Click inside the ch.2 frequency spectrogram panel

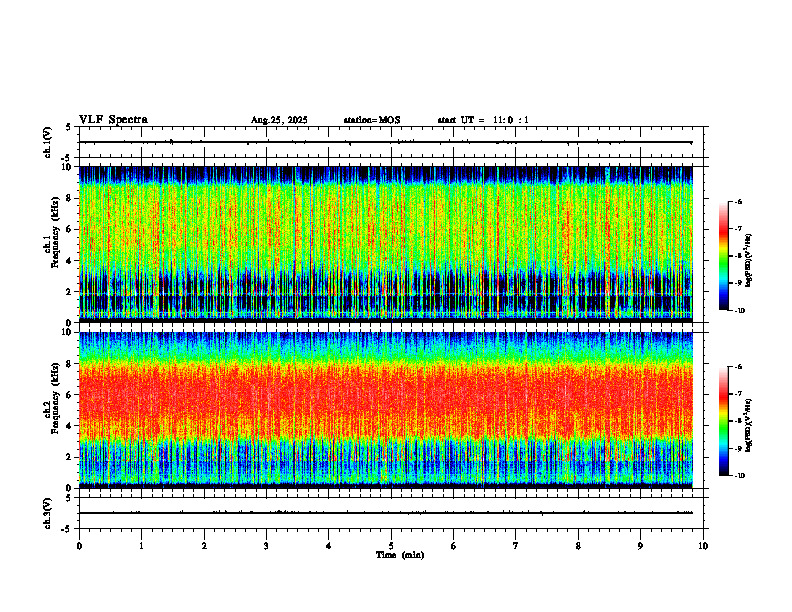386,410
